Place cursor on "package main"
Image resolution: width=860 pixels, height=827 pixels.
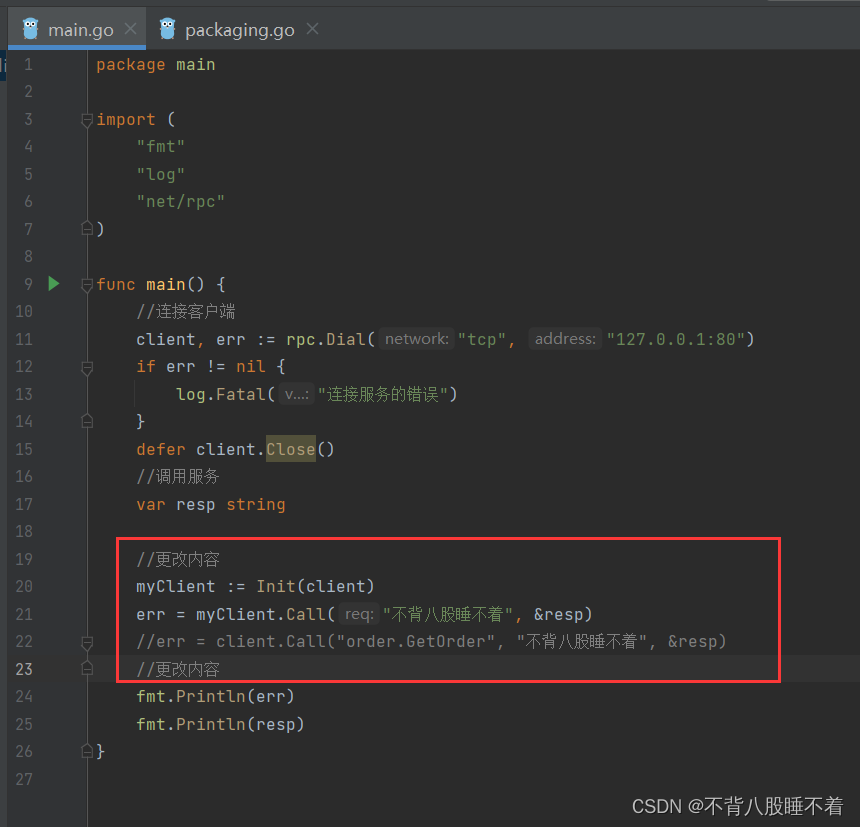156,65
